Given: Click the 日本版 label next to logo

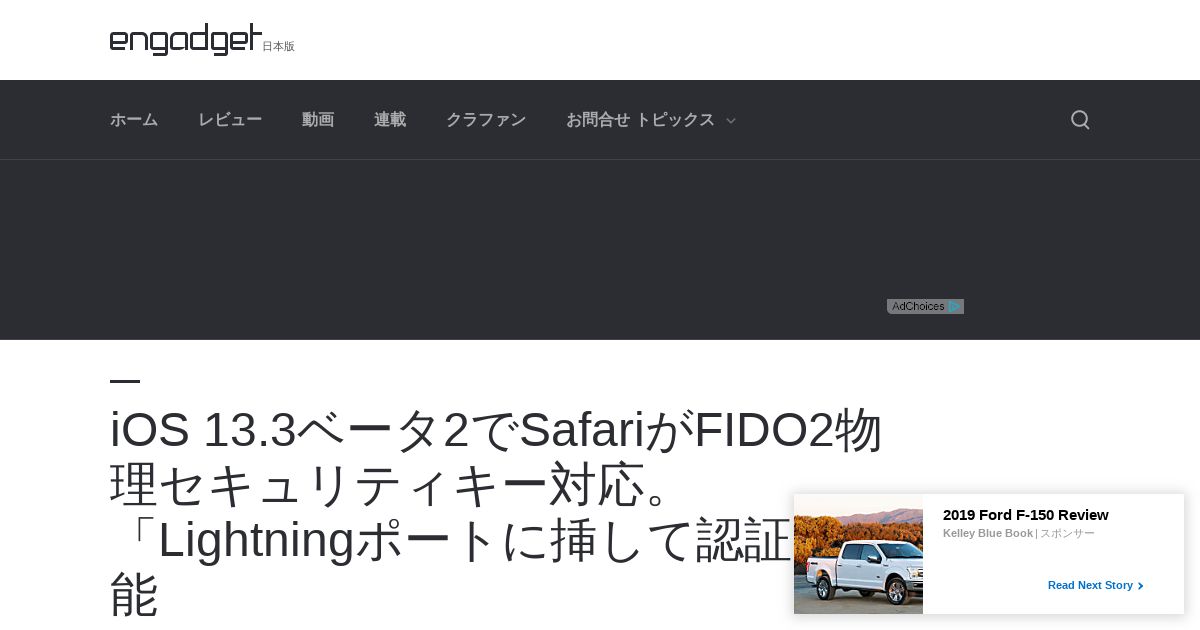Looking at the screenshot, I should 279,46.
